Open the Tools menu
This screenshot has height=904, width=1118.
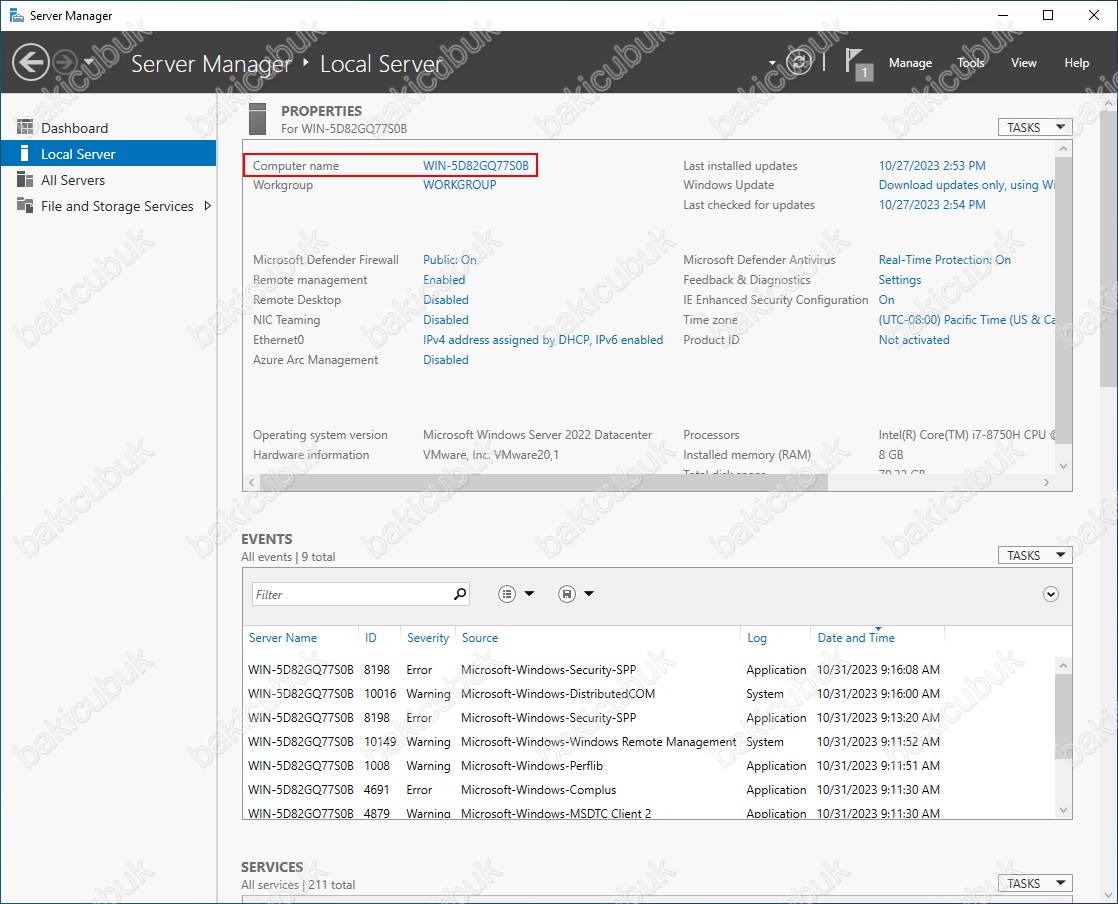point(970,63)
